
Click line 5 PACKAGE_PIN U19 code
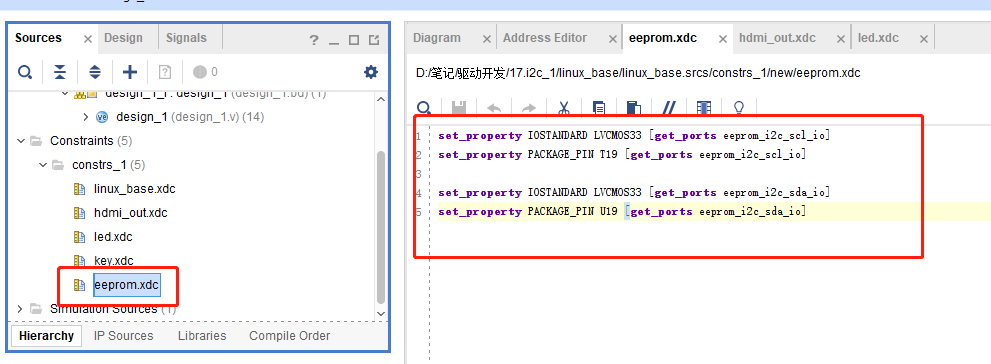point(622,211)
